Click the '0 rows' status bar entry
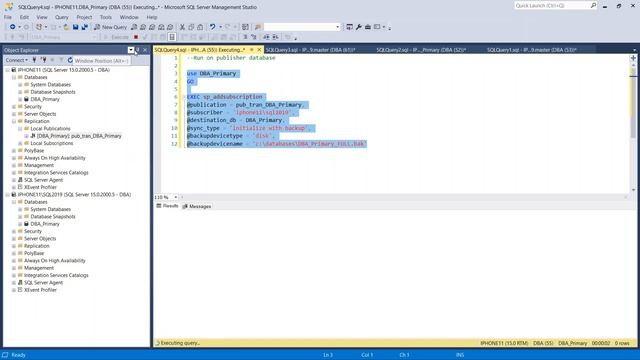 pyautogui.click(x=622, y=343)
